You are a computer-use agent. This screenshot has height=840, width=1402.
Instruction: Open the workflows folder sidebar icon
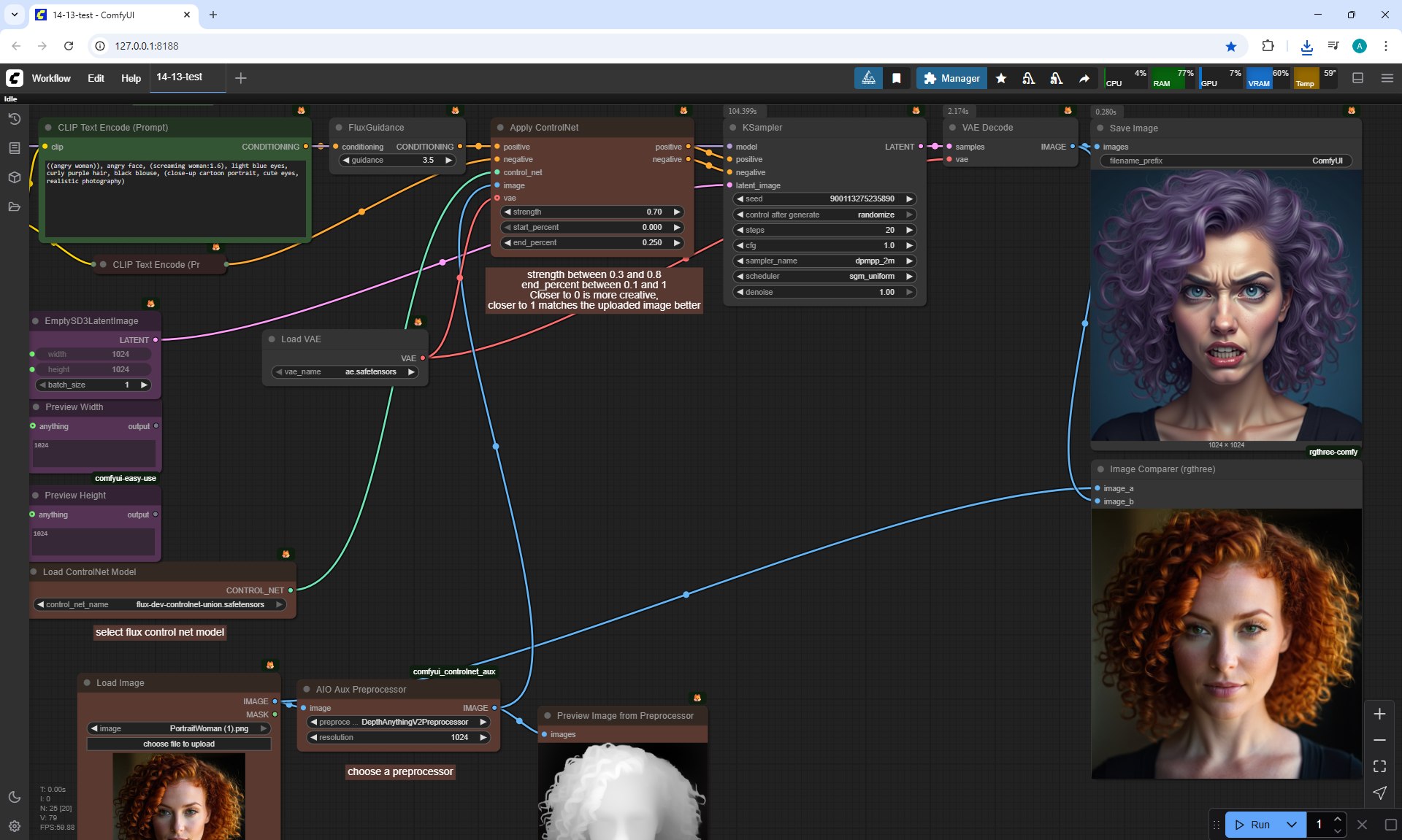[x=15, y=207]
